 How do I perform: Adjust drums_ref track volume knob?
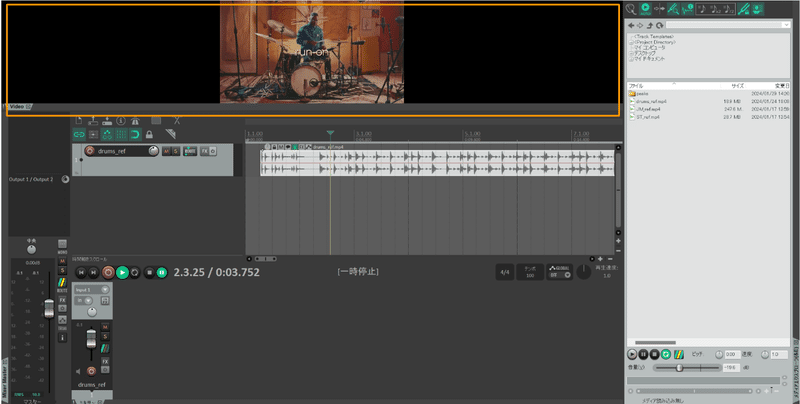pyautogui.click(x=153, y=151)
